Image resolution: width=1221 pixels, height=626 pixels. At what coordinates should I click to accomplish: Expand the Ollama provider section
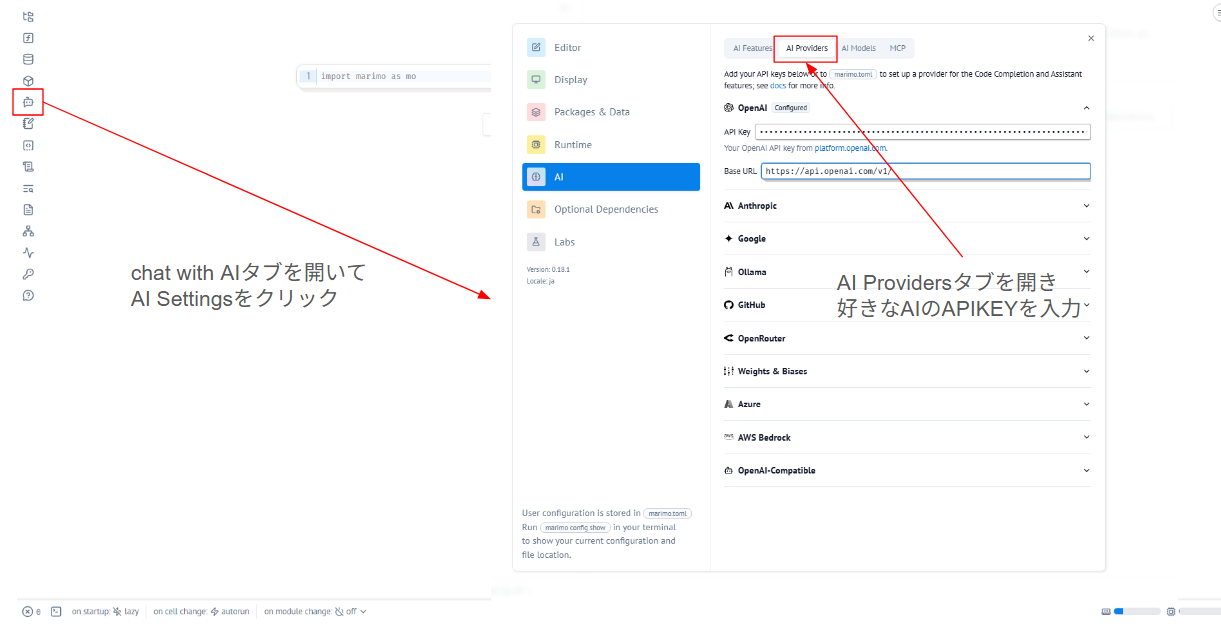pos(906,272)
